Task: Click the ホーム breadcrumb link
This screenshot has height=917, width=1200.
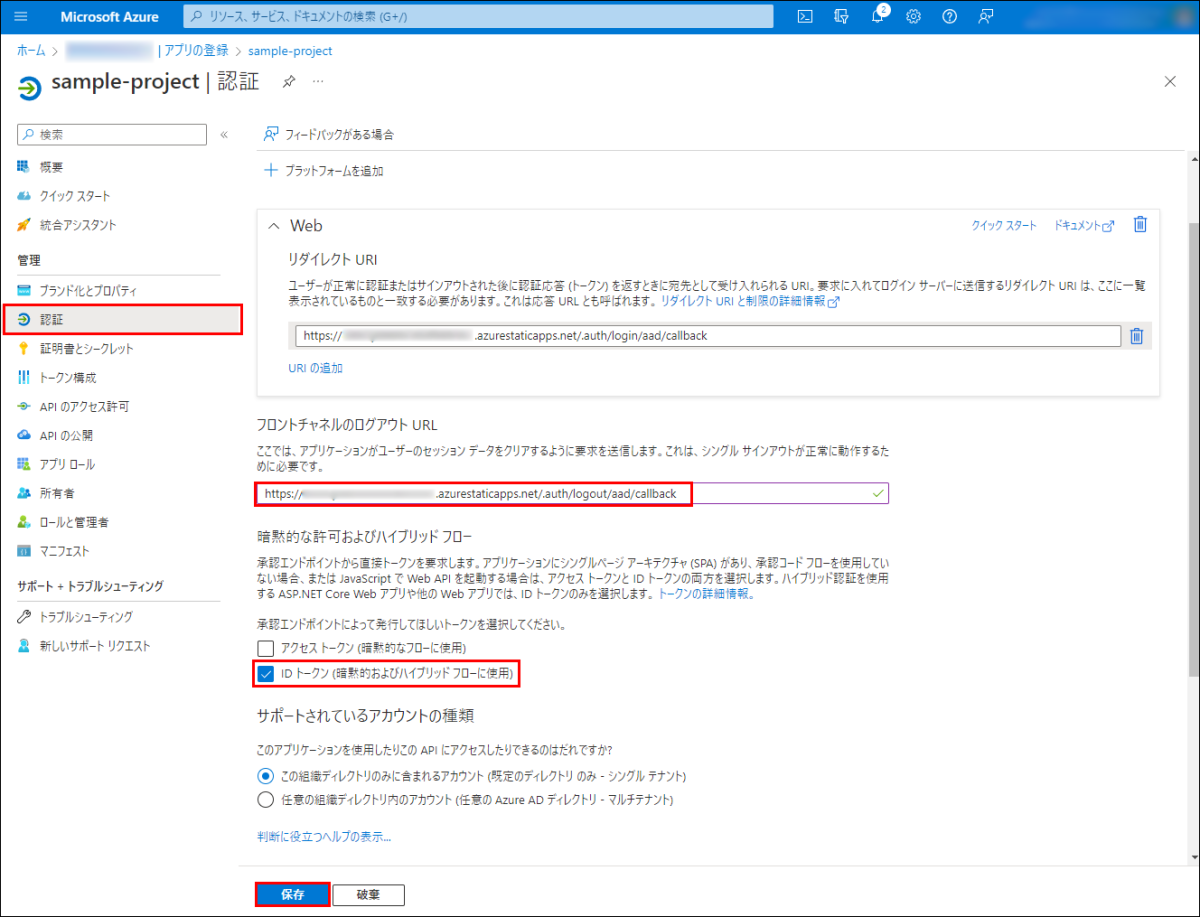Action: pos(31,51)
